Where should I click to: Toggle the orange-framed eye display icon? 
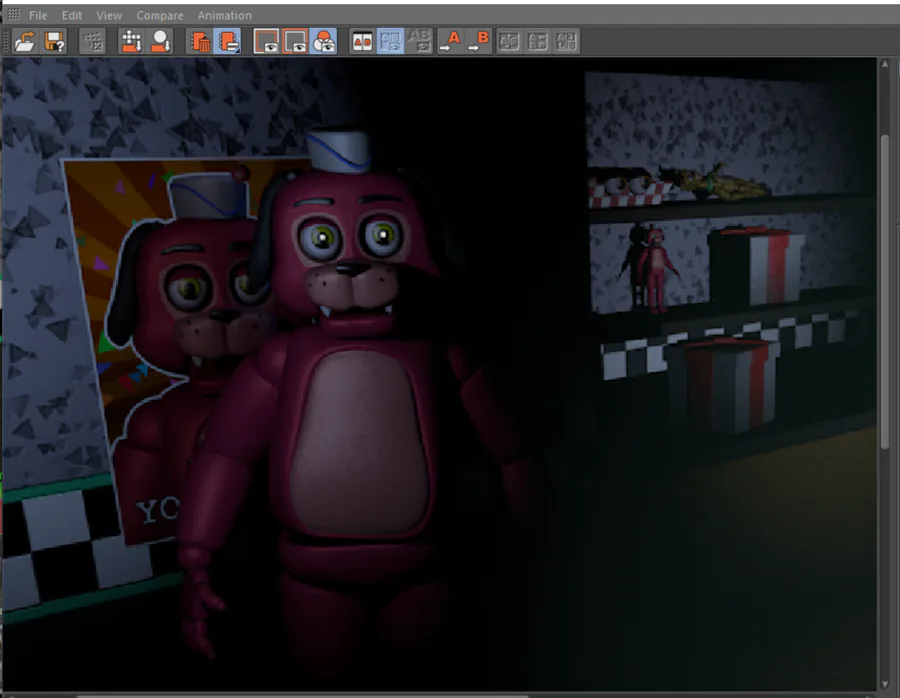click(x=295, y=41)
